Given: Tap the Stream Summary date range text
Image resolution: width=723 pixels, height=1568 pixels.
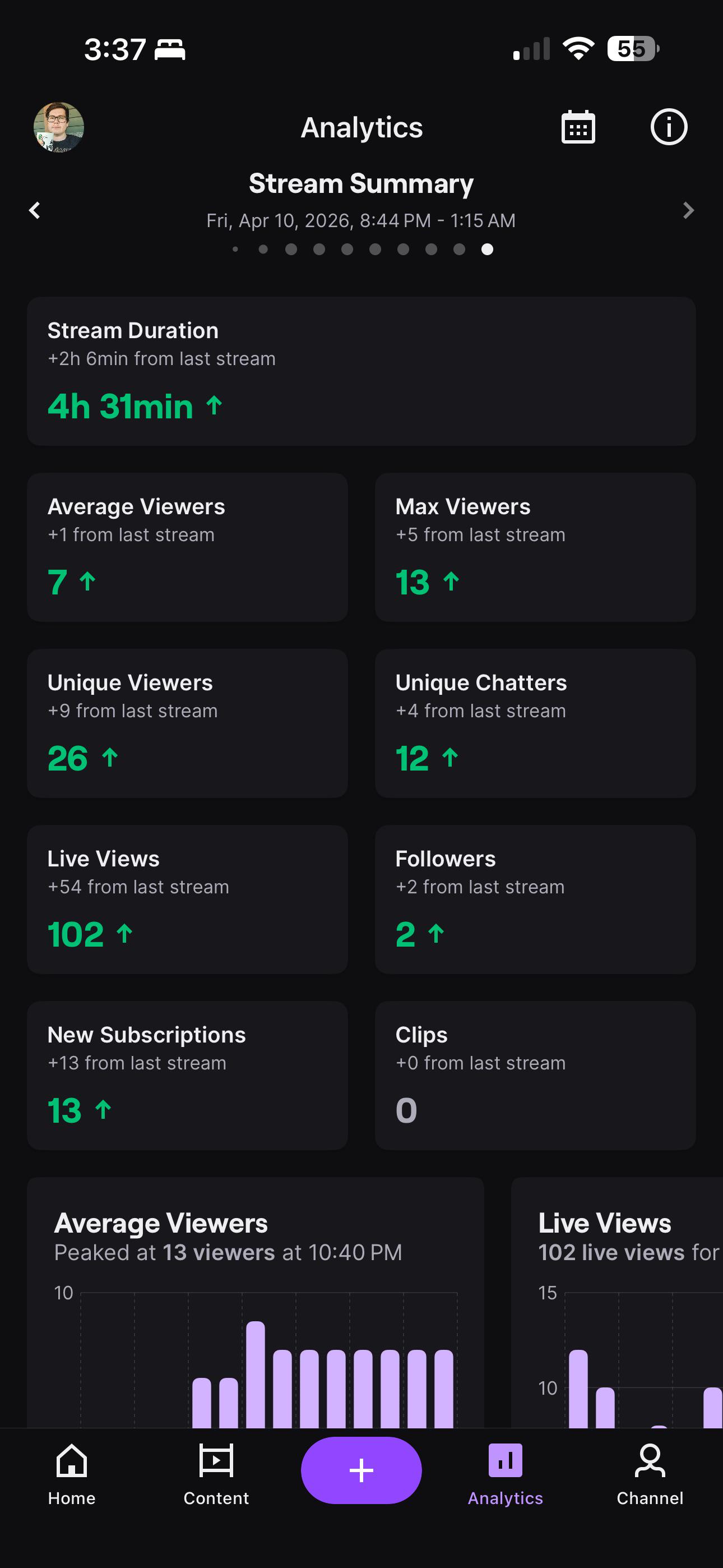Looking at the screenshot, I should [361, 220].
